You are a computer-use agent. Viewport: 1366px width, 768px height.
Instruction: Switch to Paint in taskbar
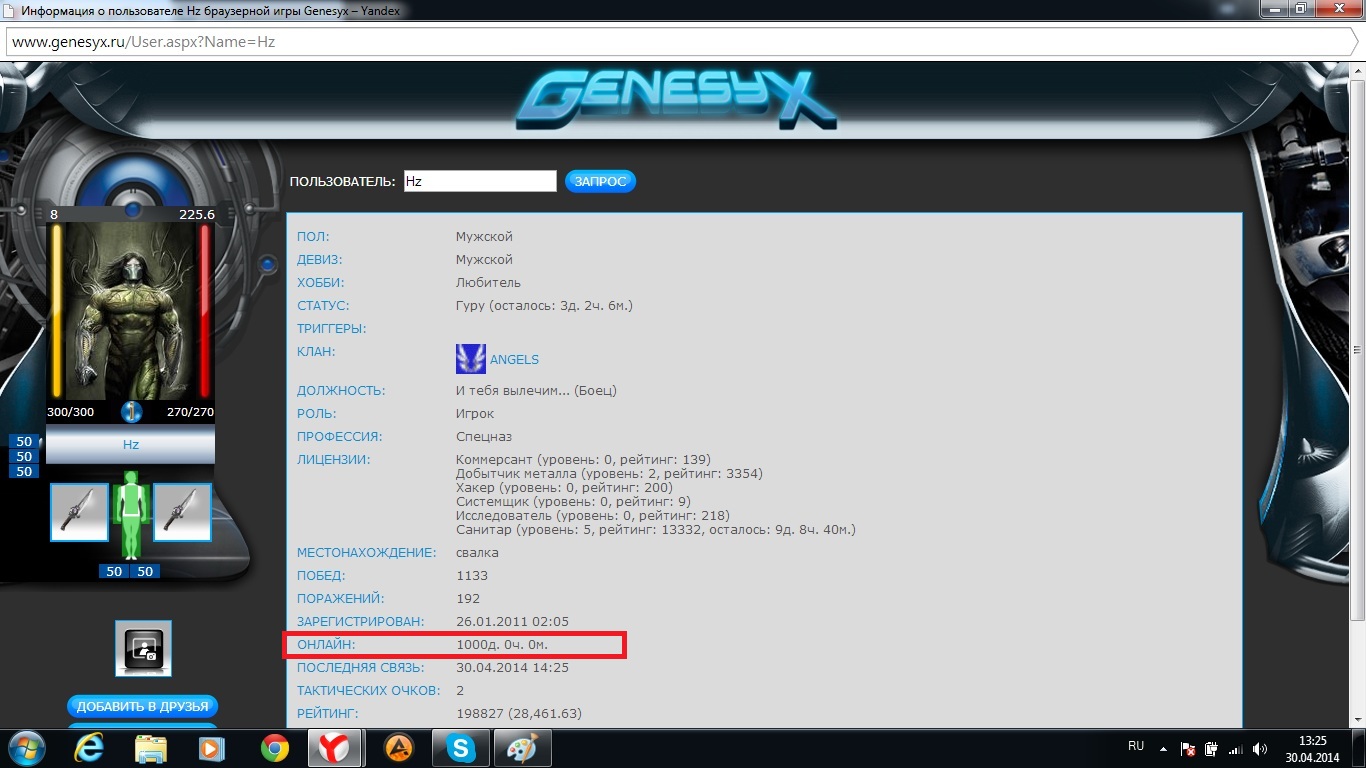pyautogui.click(x=523, y=749)
